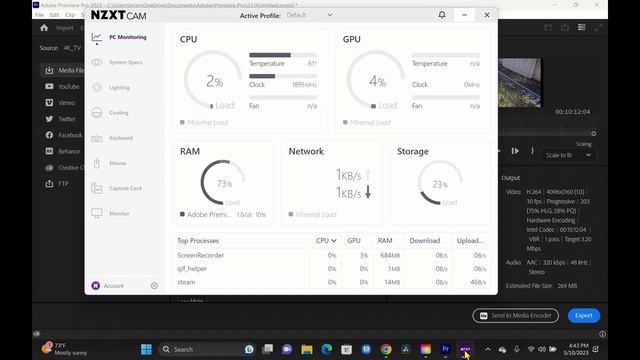Open notifications bell in NZXT CAM
This screenshot has height=360, width=640.
pos(442,15)
